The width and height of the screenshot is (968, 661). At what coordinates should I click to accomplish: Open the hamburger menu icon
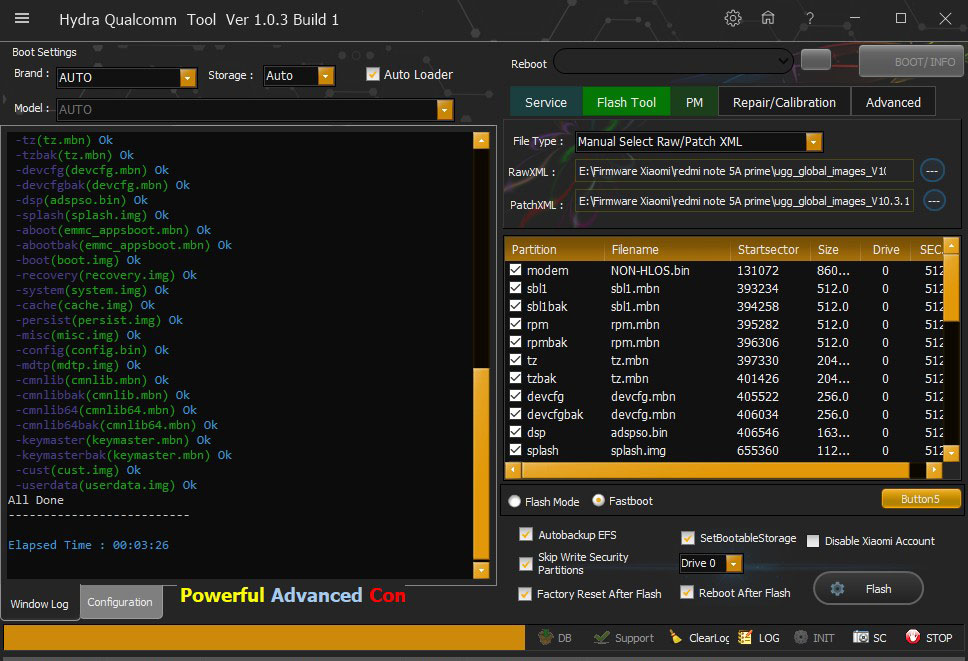click(21, 19)
